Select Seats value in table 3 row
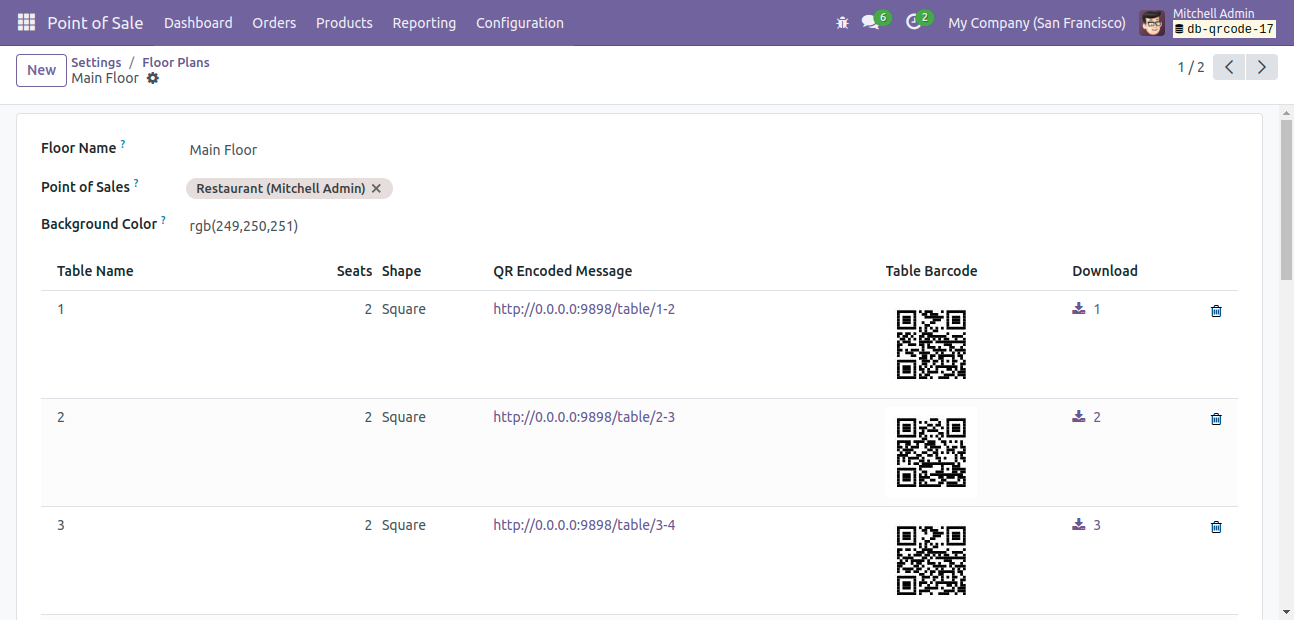 coord(368,525)
